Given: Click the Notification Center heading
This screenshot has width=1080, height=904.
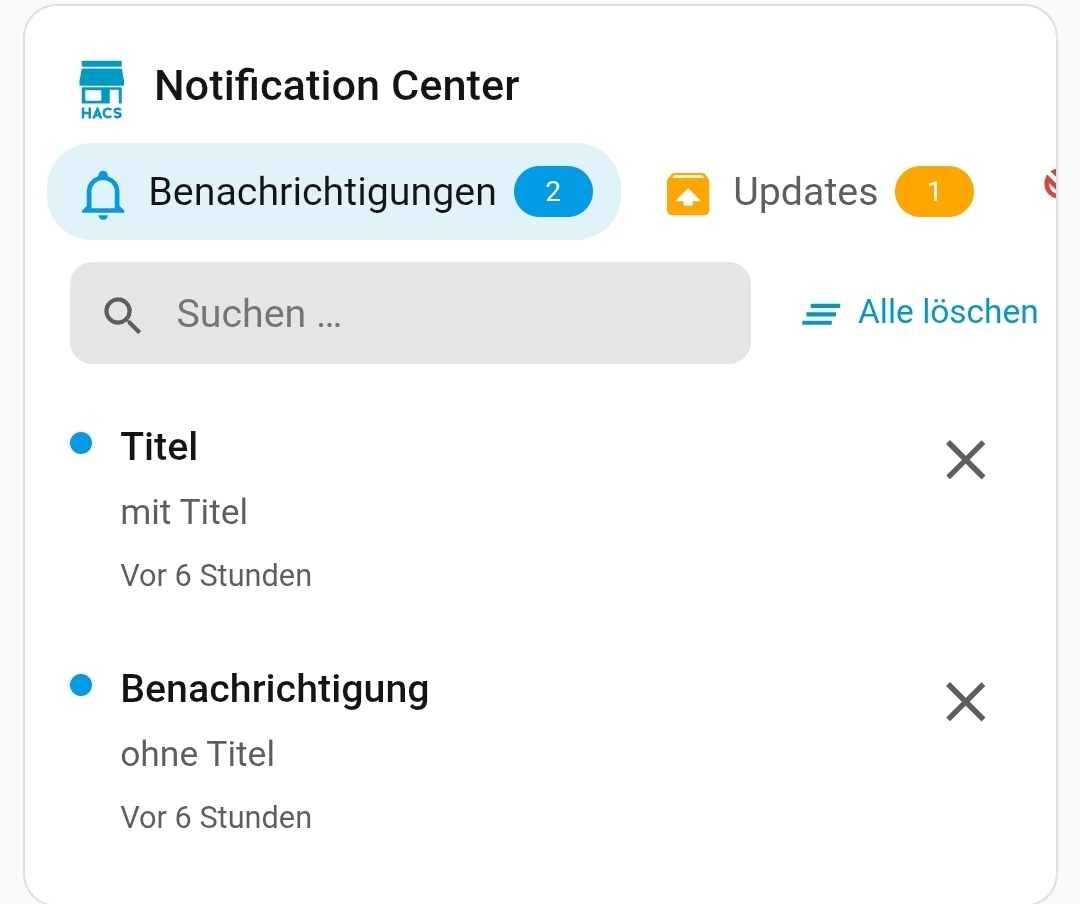Looking at the screenshot, I should pyautogui.click(x=337, y=85).
